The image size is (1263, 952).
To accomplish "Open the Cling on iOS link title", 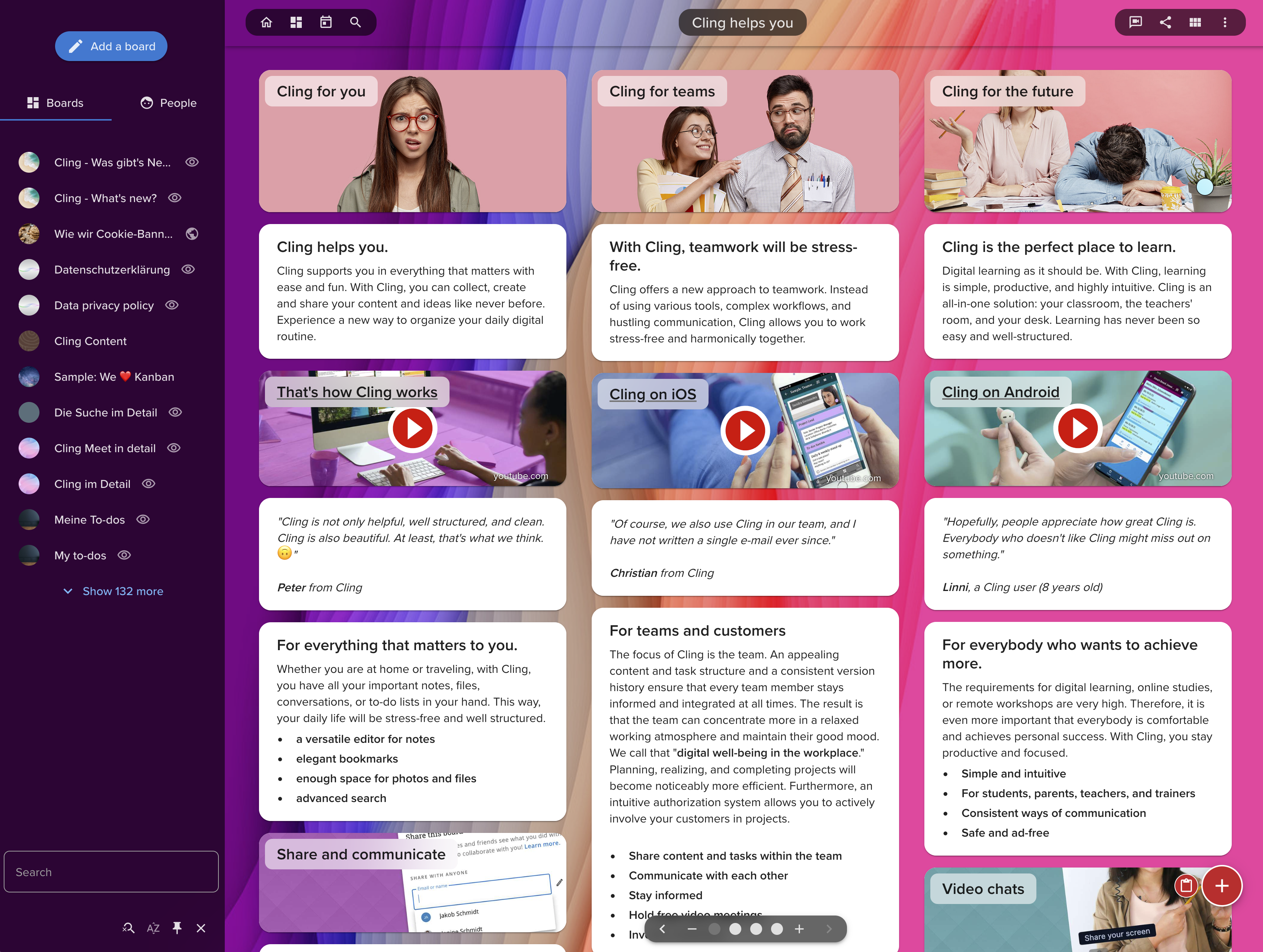I will click(653, 394).
